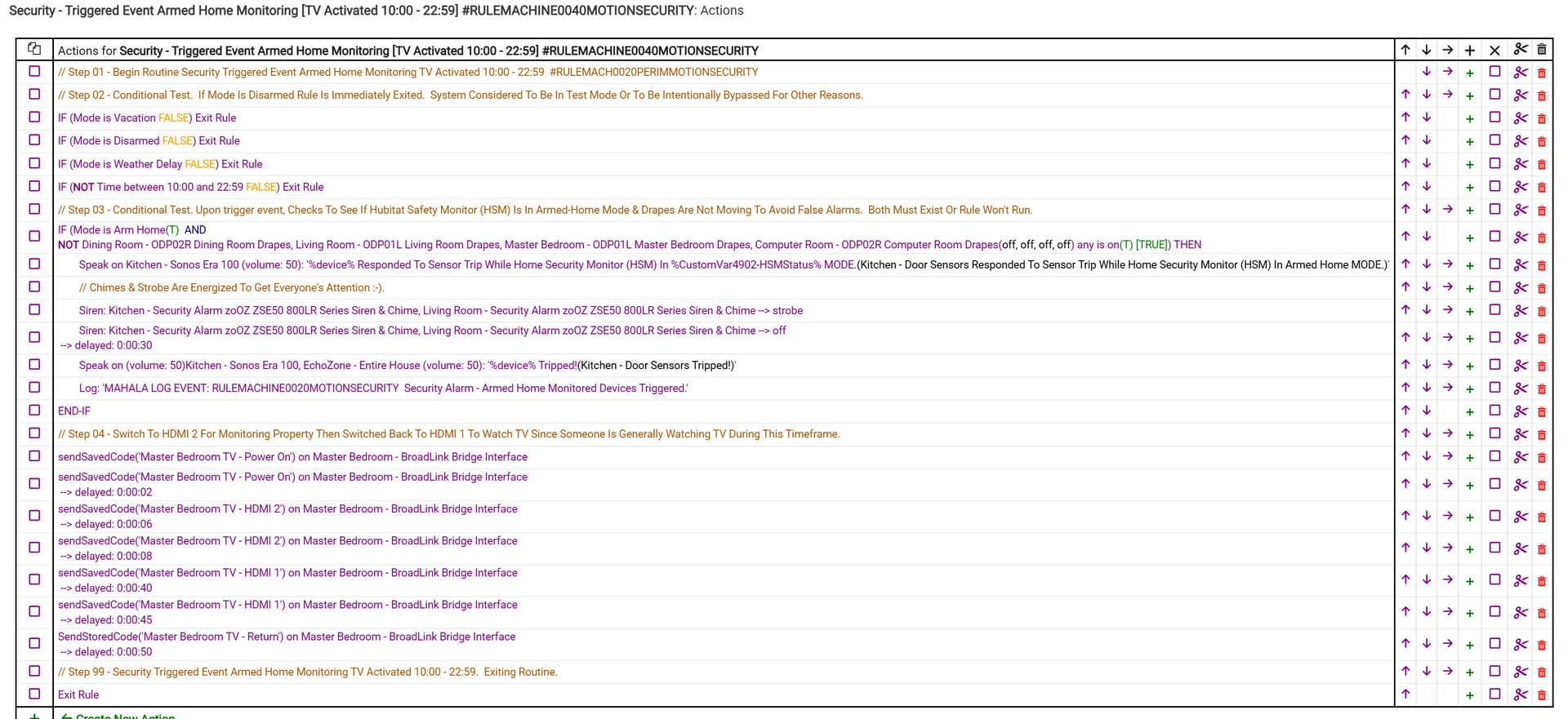The height and width of the screenshot is (719, 1568).
Task: Click the header scissors icon
Action: pyautogui.click(x=1520, y=50)
